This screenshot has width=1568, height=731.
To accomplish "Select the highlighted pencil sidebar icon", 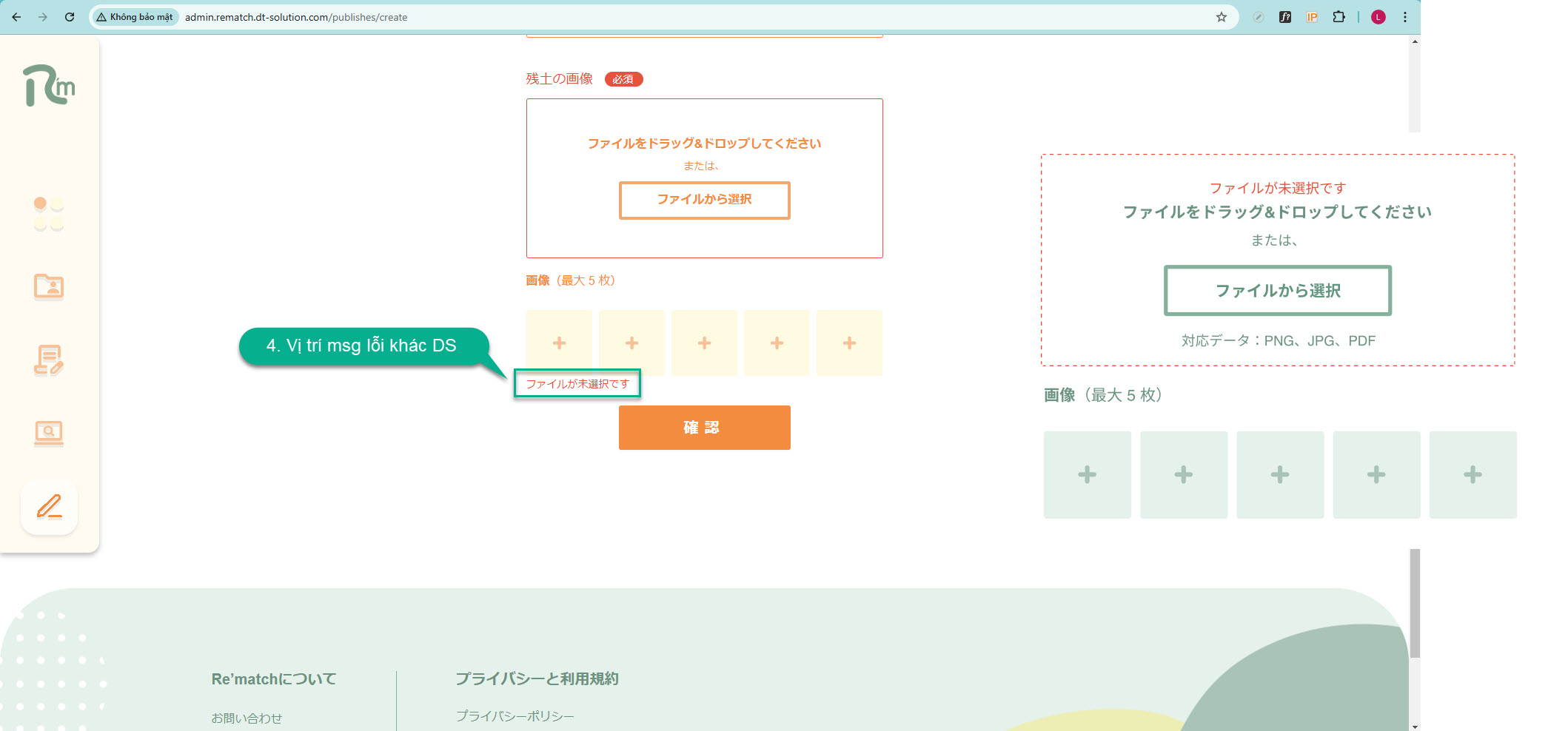I will 50,507.
